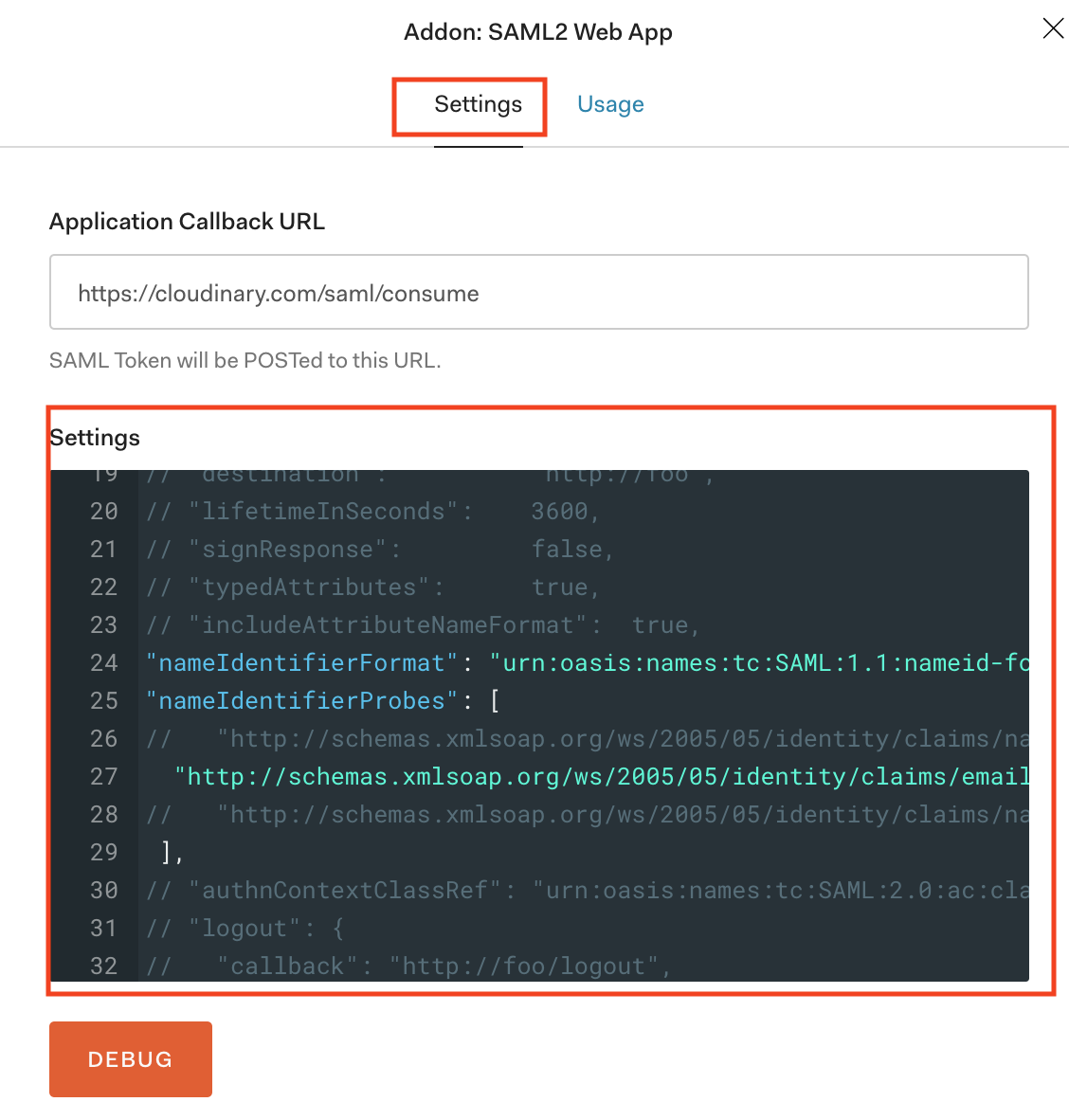Click the commented claims URL on line 26

623,738
